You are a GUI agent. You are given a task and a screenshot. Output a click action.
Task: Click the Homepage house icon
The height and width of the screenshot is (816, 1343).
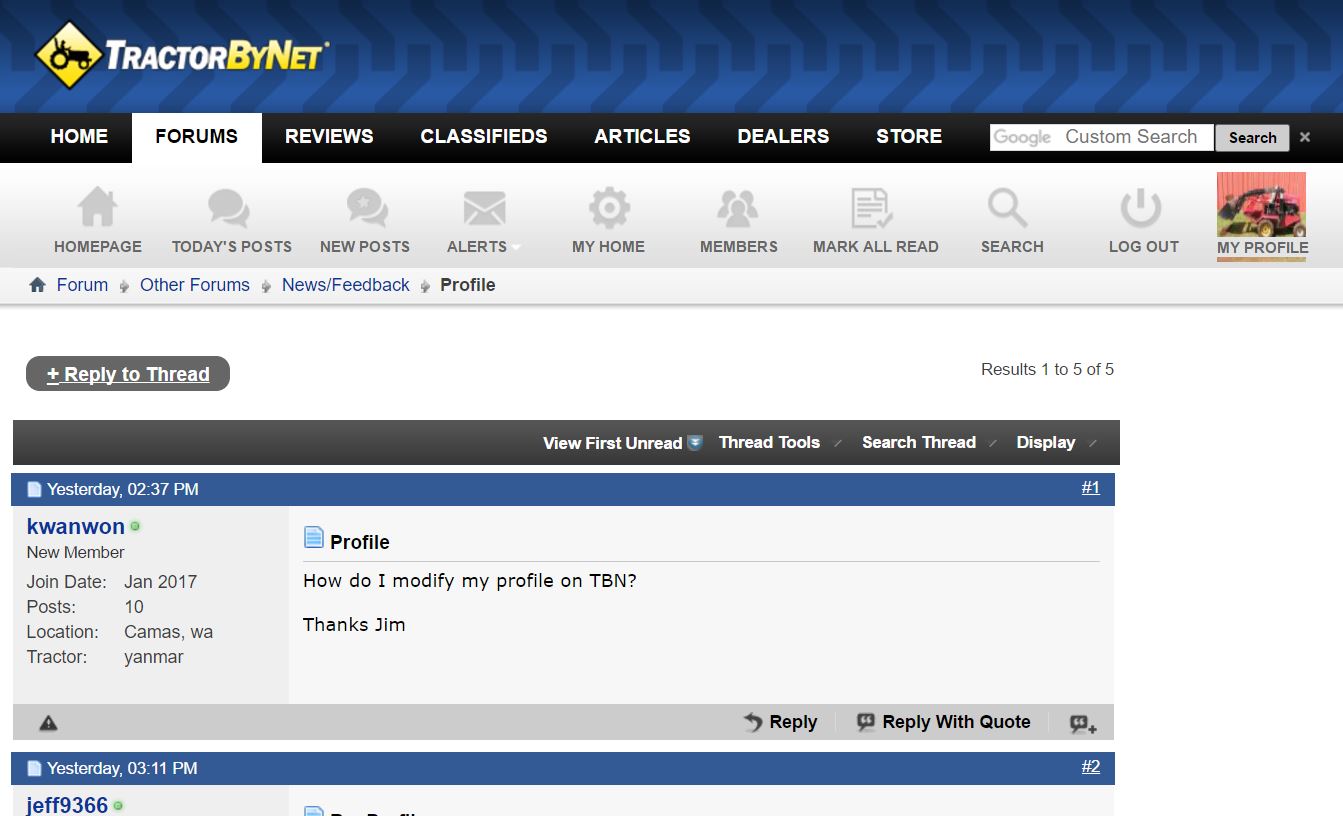coord(97,209)
